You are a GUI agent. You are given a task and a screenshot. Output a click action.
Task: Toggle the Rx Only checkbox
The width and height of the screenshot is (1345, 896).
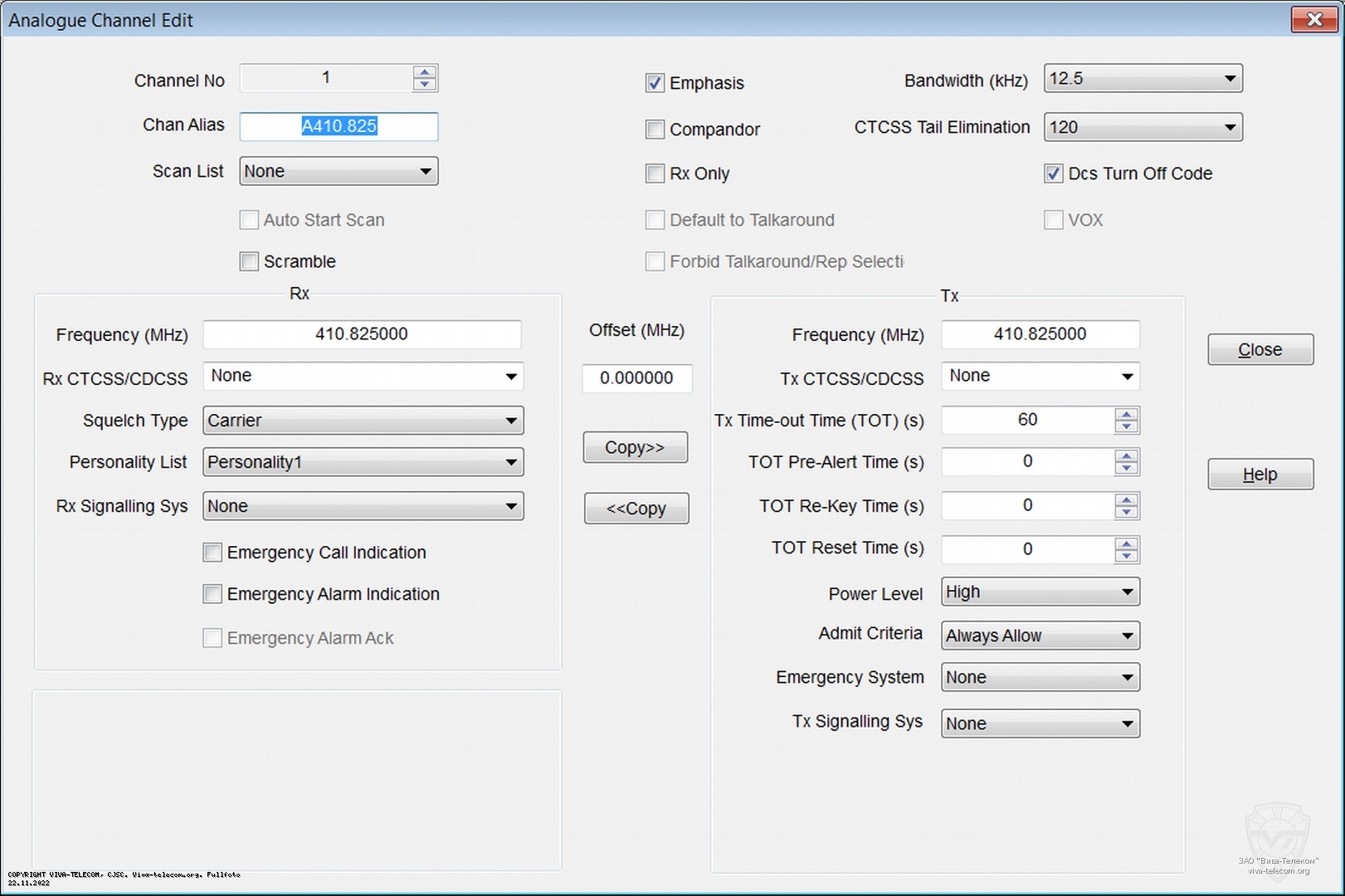click(655, 173)
